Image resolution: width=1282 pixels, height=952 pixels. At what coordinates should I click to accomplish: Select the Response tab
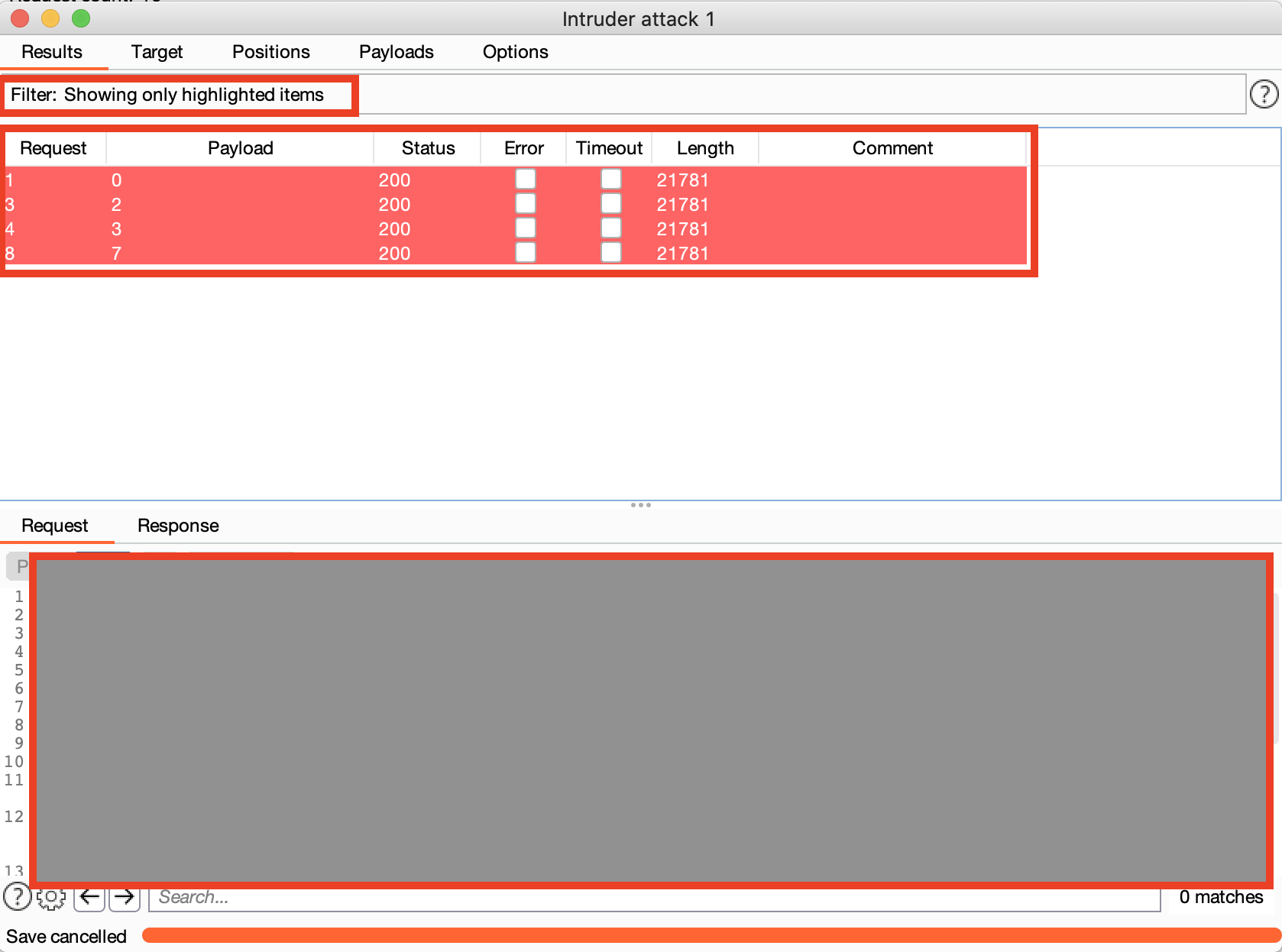point(178,526)
